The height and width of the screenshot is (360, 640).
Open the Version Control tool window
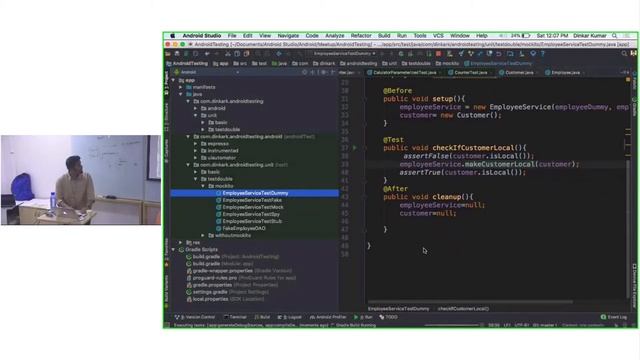195,317
